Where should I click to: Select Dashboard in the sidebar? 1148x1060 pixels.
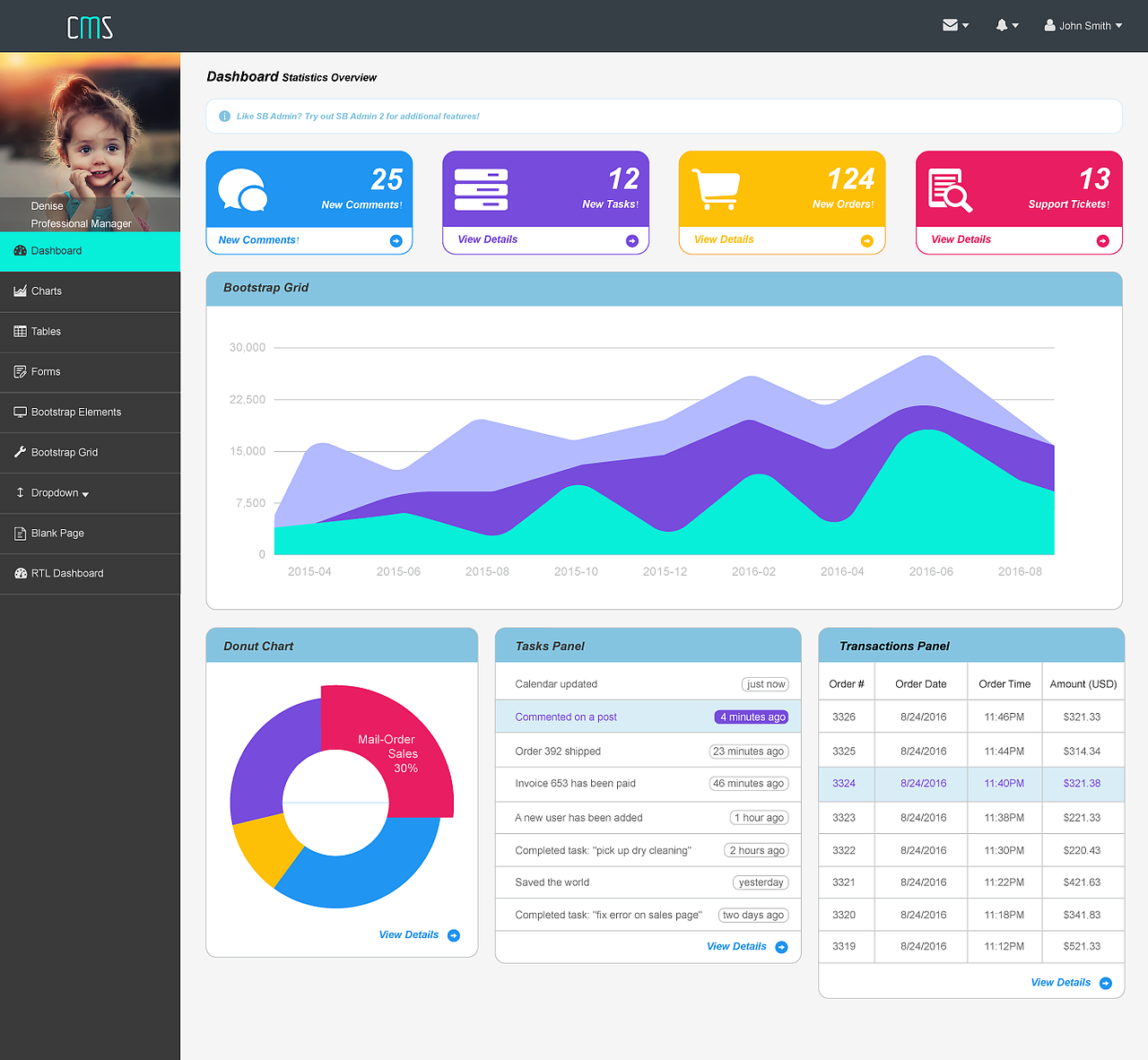click(x=90, y=251)
